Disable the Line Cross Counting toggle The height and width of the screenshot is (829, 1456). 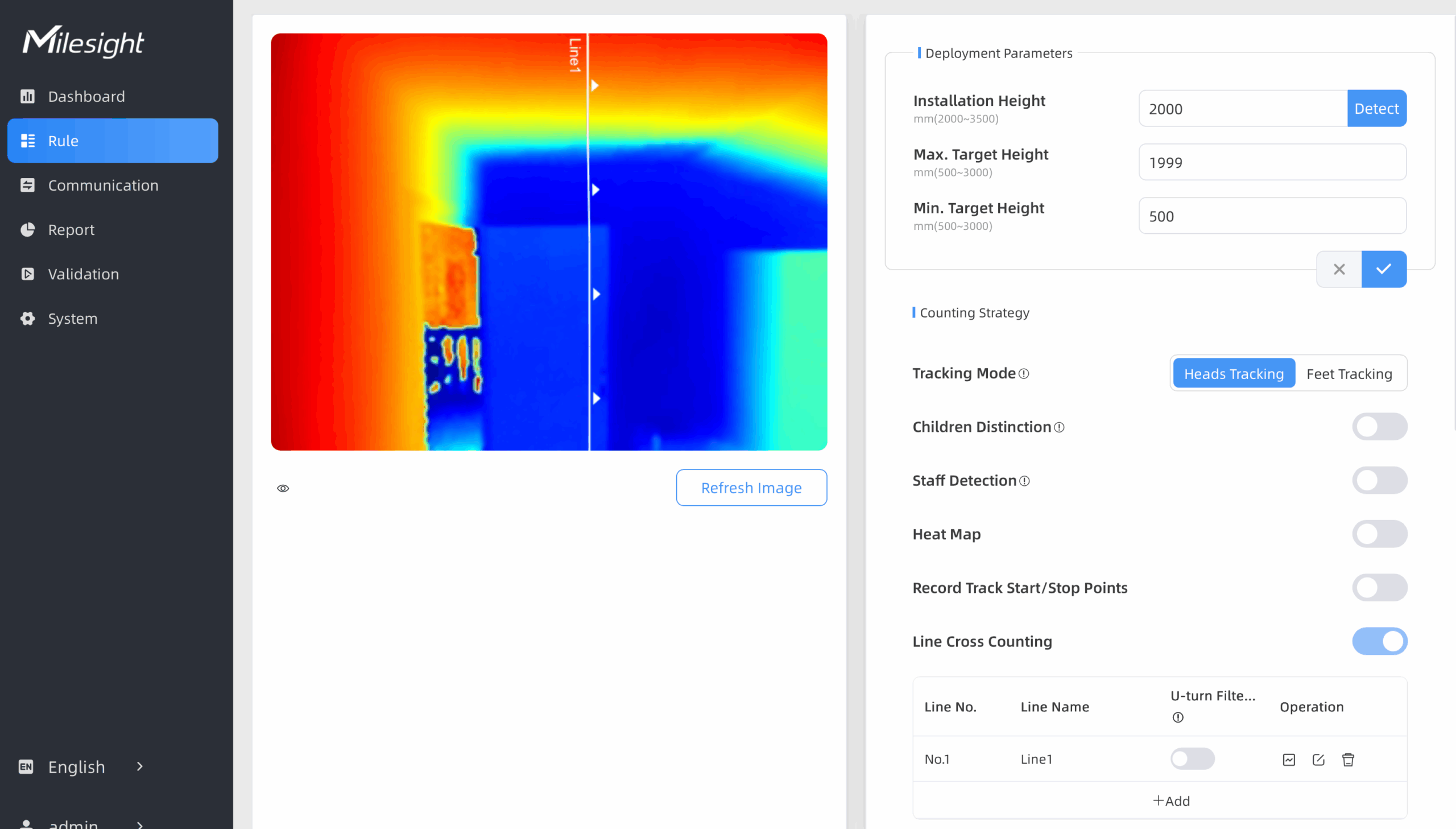[1379, 641]
